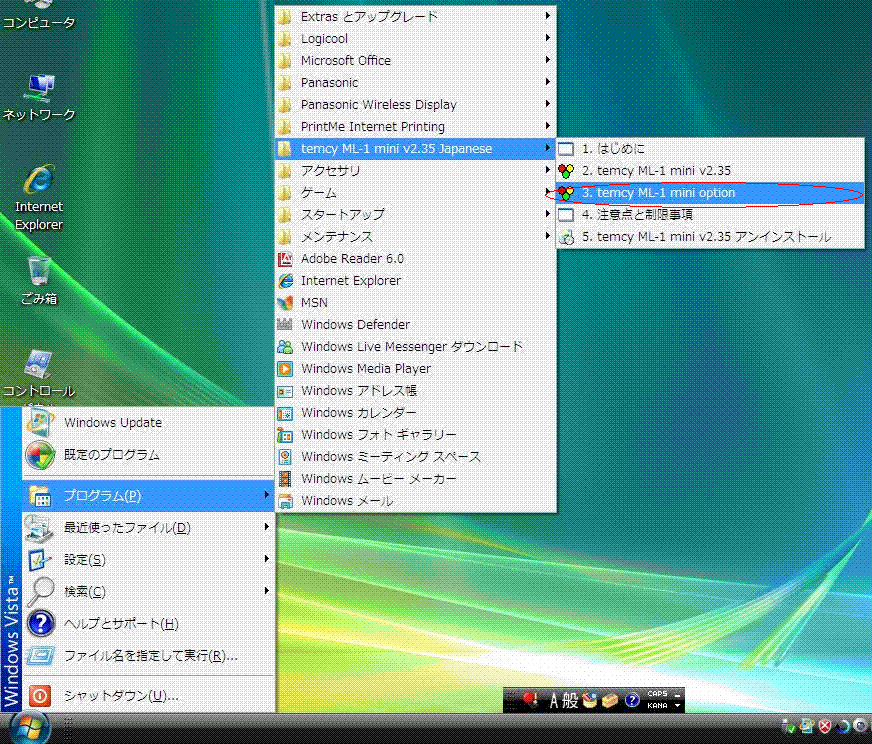This screenshot has width=872, height=744.
Task: Click the IME bar options down arrow
Action: pyautogui.click(x=677, y=706)
